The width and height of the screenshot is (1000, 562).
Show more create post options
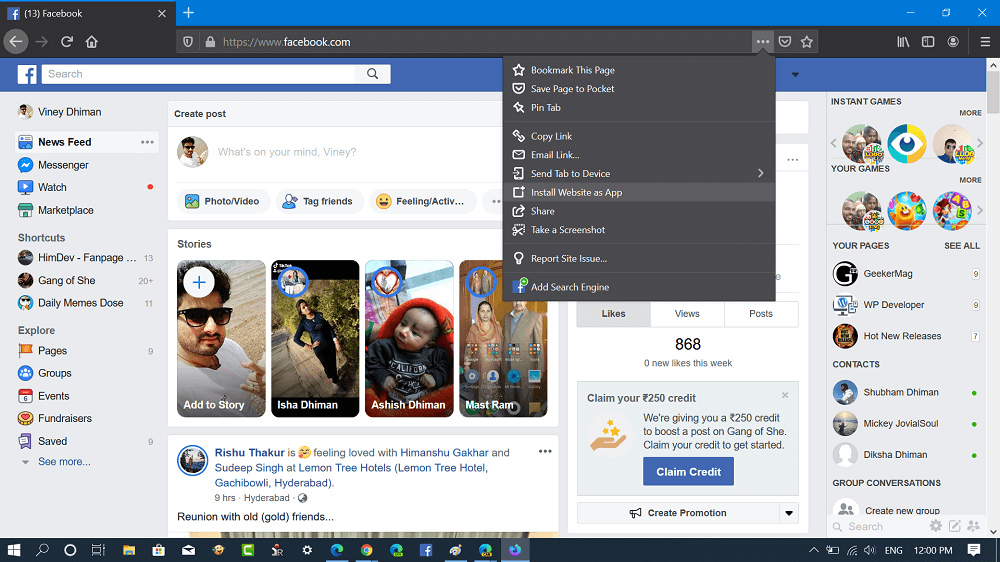[495, 201]
